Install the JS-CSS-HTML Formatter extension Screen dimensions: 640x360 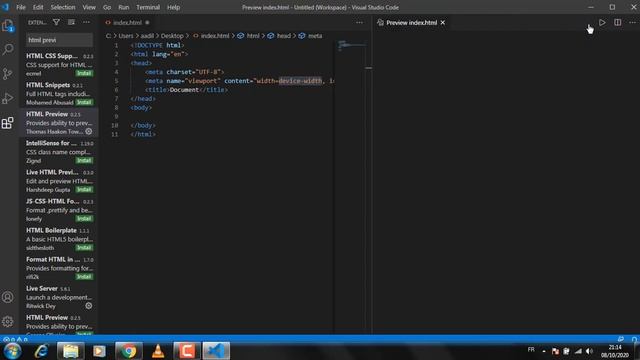(x=84, y=218)
